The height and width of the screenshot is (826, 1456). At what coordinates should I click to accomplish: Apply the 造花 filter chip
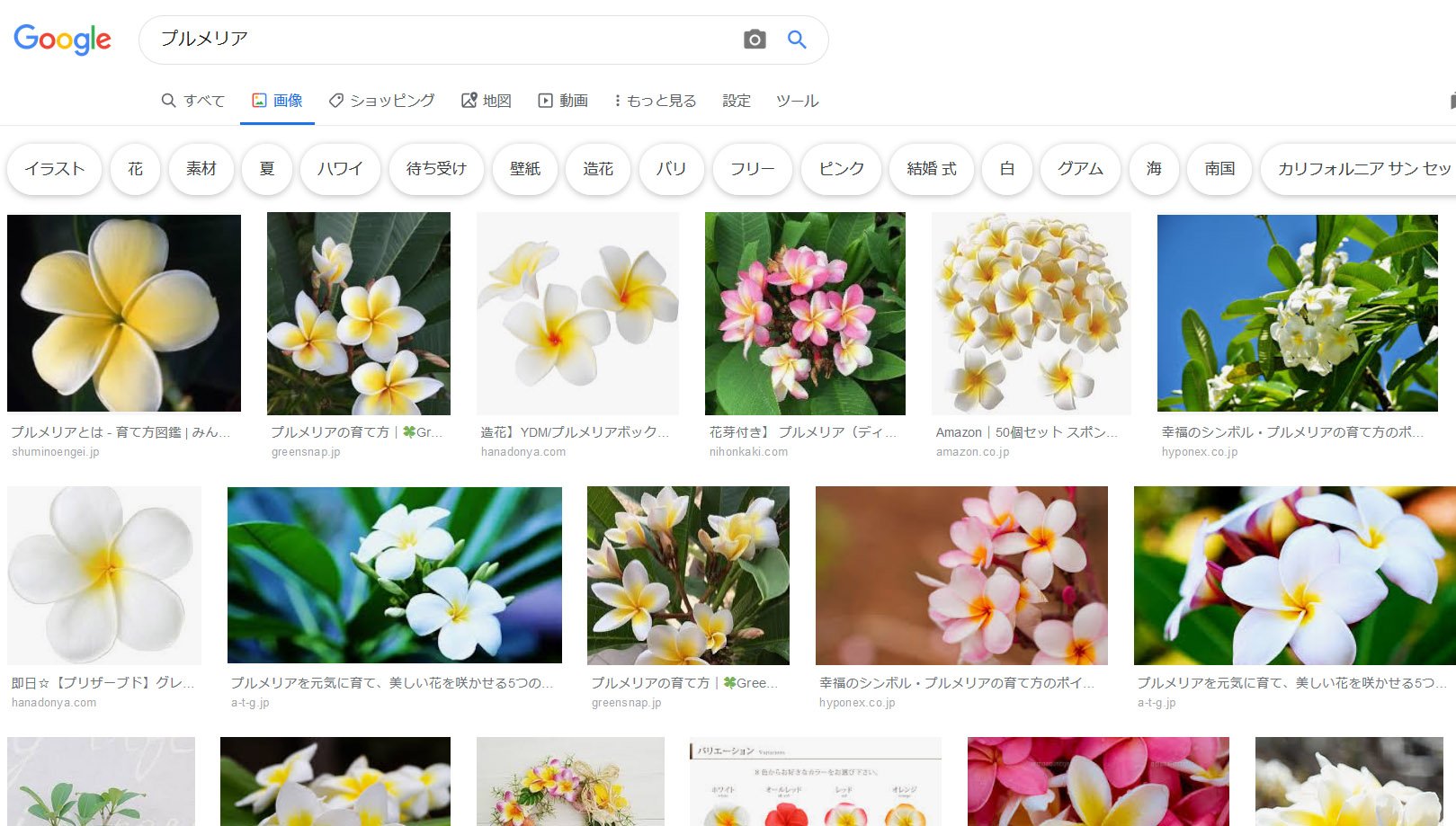tap(598, 169)
